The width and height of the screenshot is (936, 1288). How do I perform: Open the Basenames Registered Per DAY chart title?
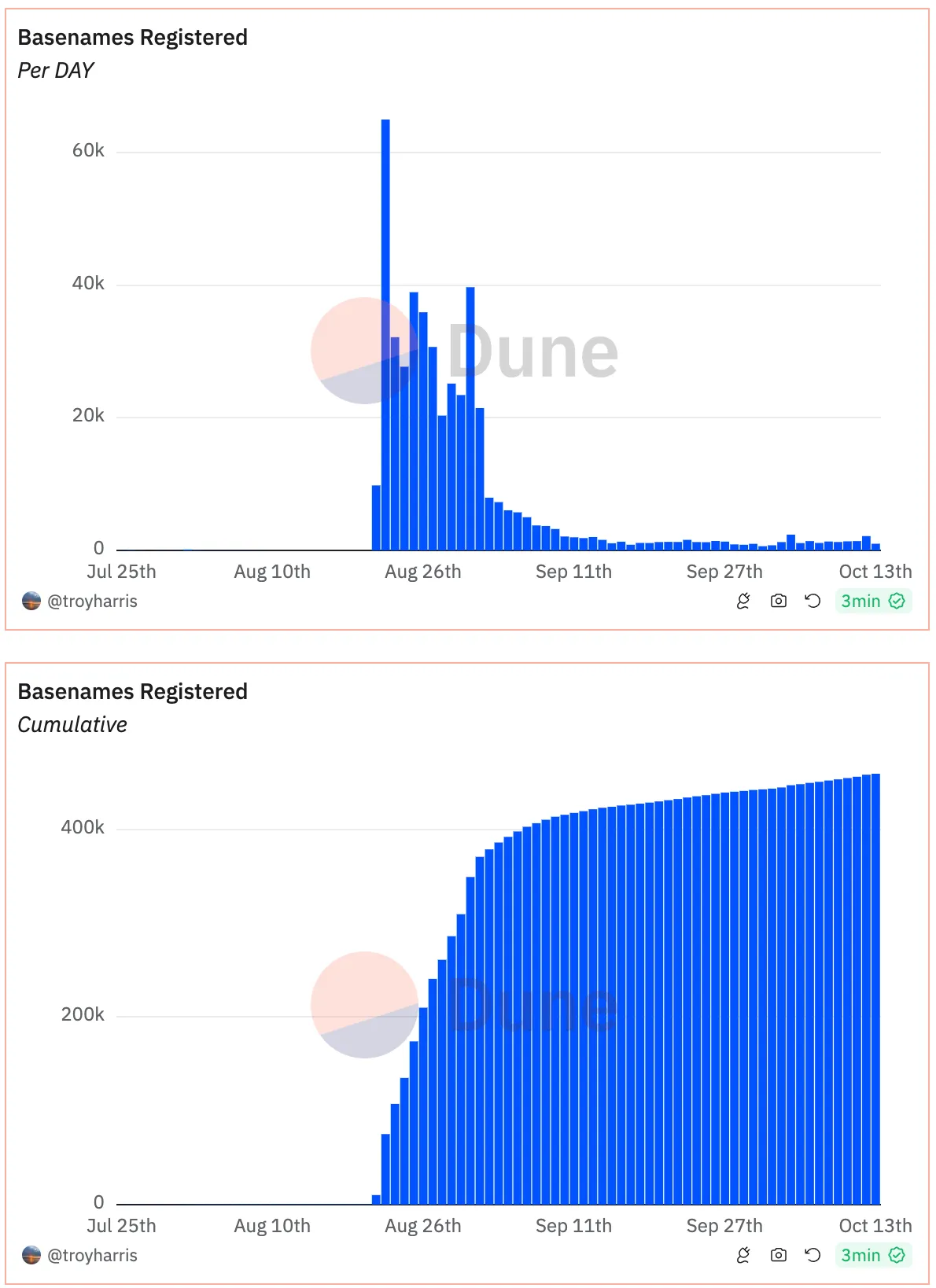pos(132,38)
